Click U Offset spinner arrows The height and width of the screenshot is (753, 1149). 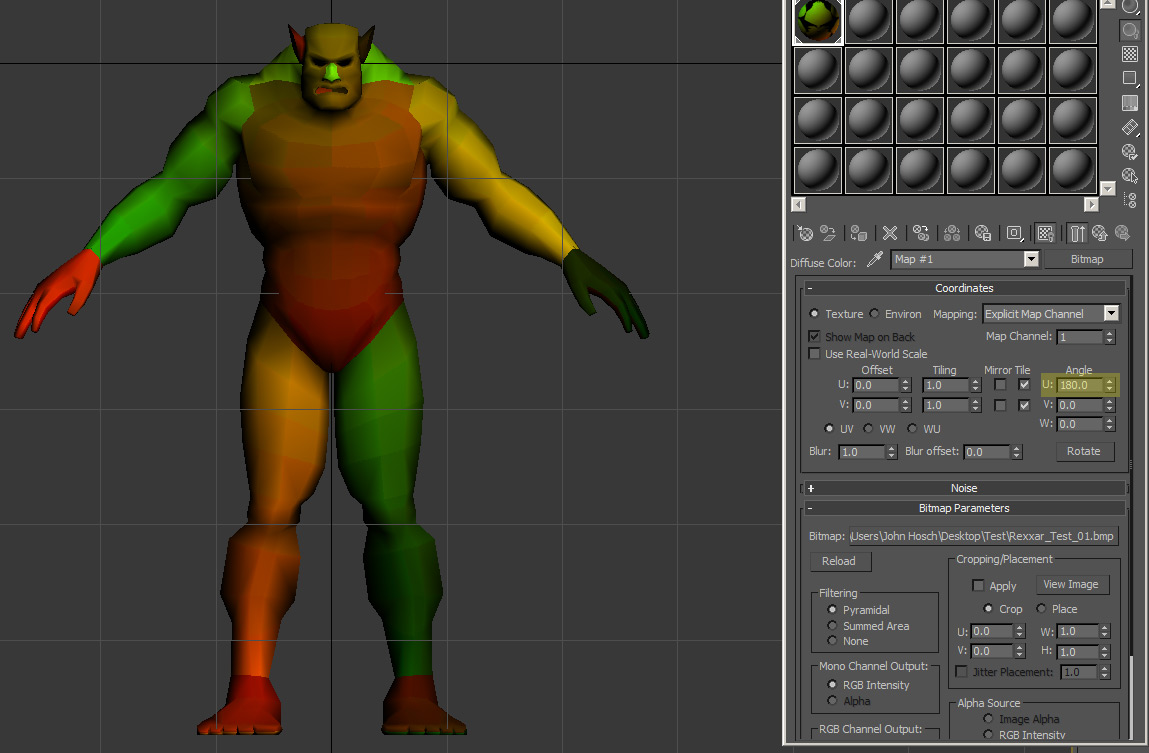pyautogui.click(x=906, y=385)
